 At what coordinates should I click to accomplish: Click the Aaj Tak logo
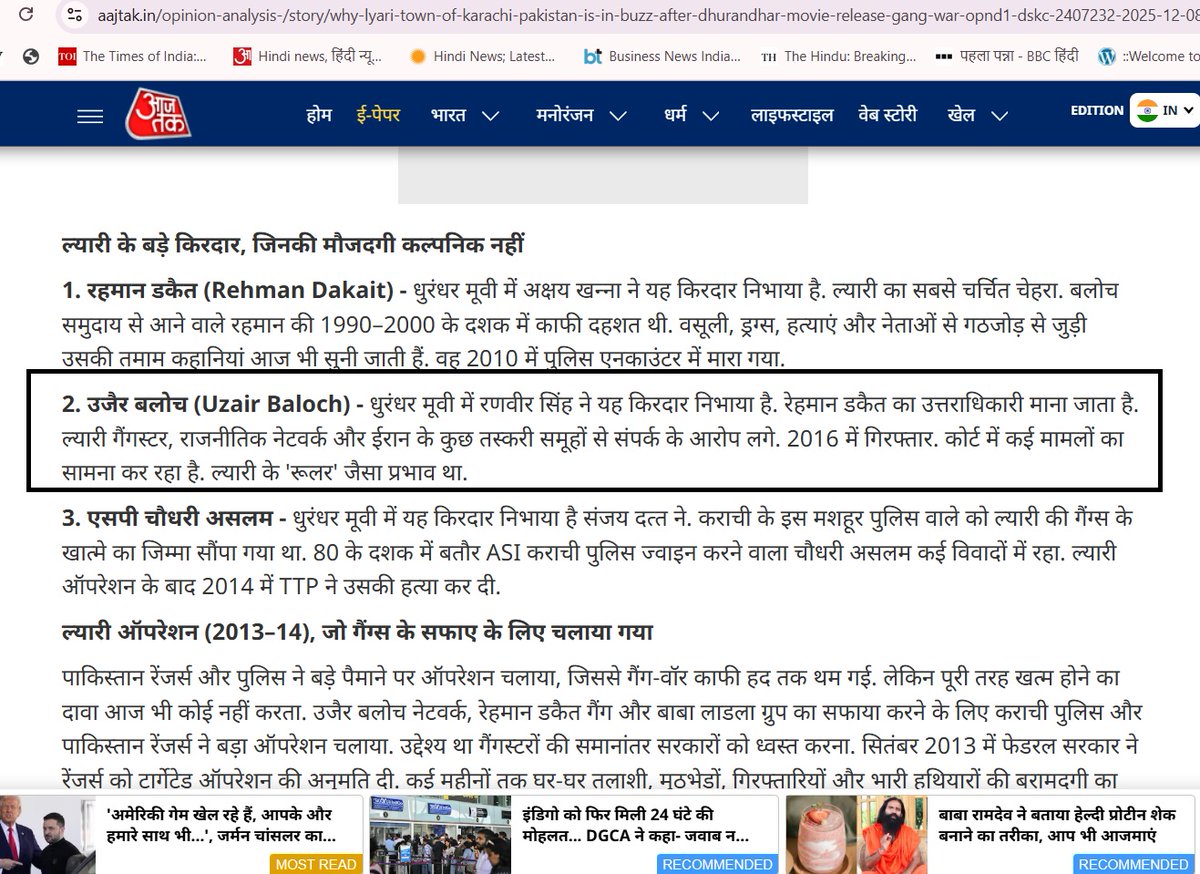pyautogui.click(x=158, y=113)
